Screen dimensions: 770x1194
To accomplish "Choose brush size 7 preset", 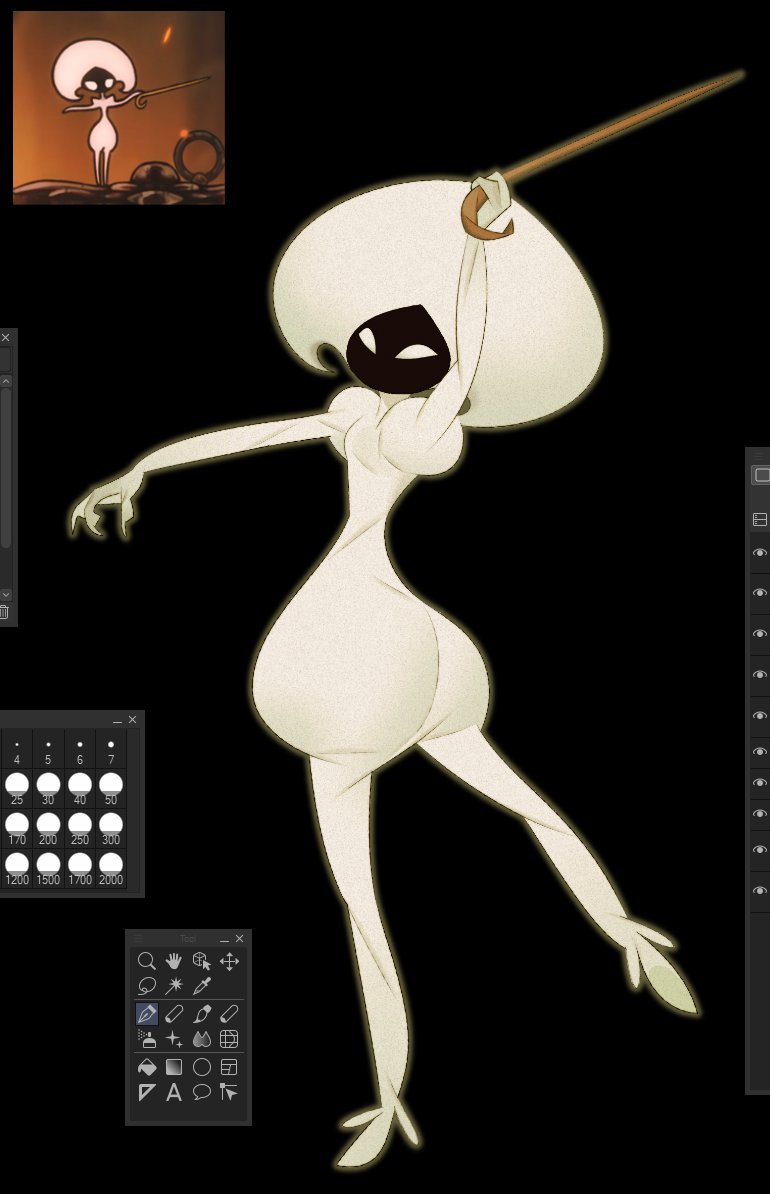I will tap(110, 750).
